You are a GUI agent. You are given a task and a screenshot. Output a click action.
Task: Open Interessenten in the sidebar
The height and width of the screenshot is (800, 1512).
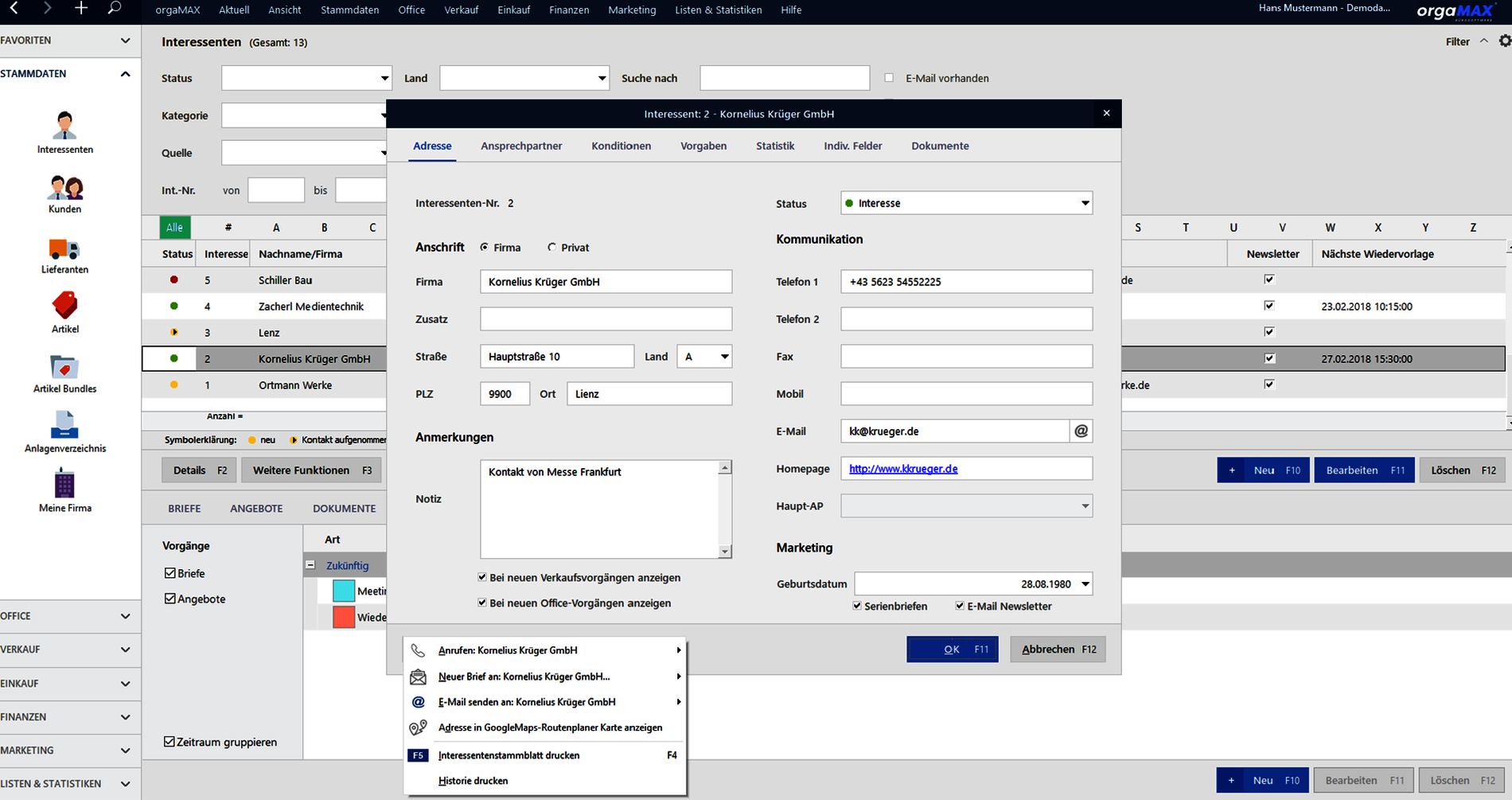pos(65,132)
